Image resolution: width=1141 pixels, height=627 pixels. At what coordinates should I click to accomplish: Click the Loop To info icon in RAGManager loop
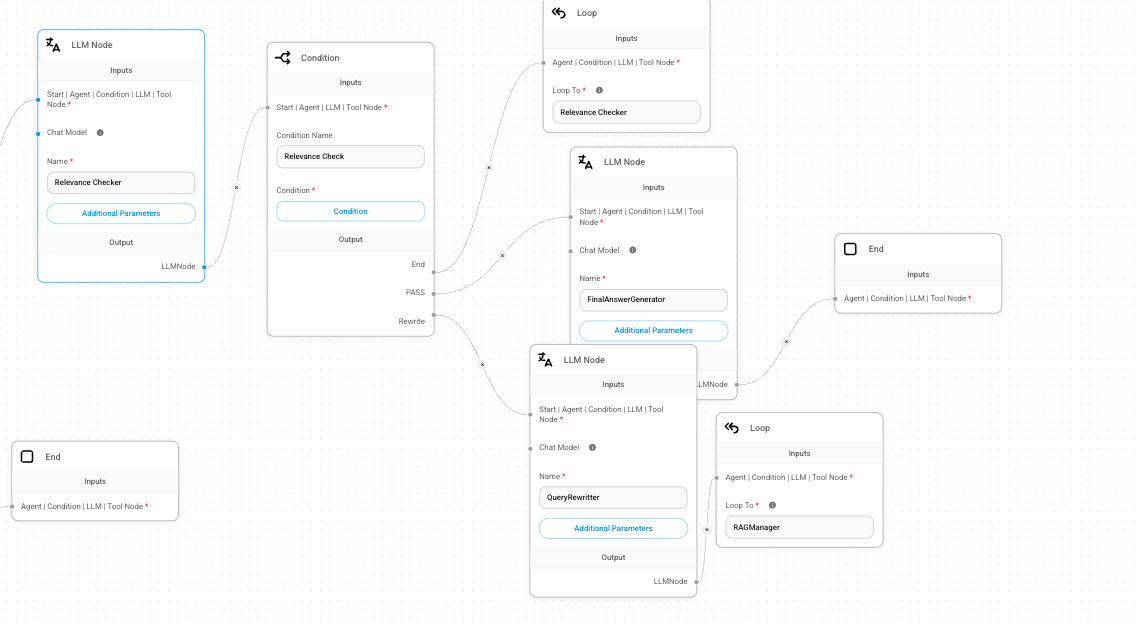tap(772, 505)
